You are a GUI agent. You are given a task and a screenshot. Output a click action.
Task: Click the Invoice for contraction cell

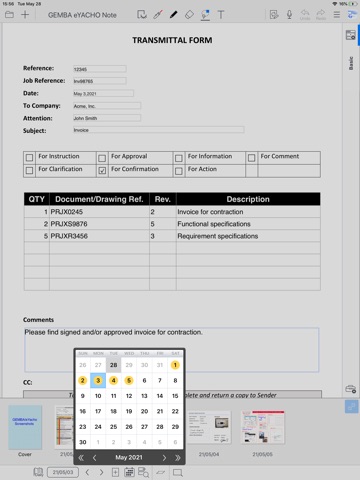[x=248, y=212]
